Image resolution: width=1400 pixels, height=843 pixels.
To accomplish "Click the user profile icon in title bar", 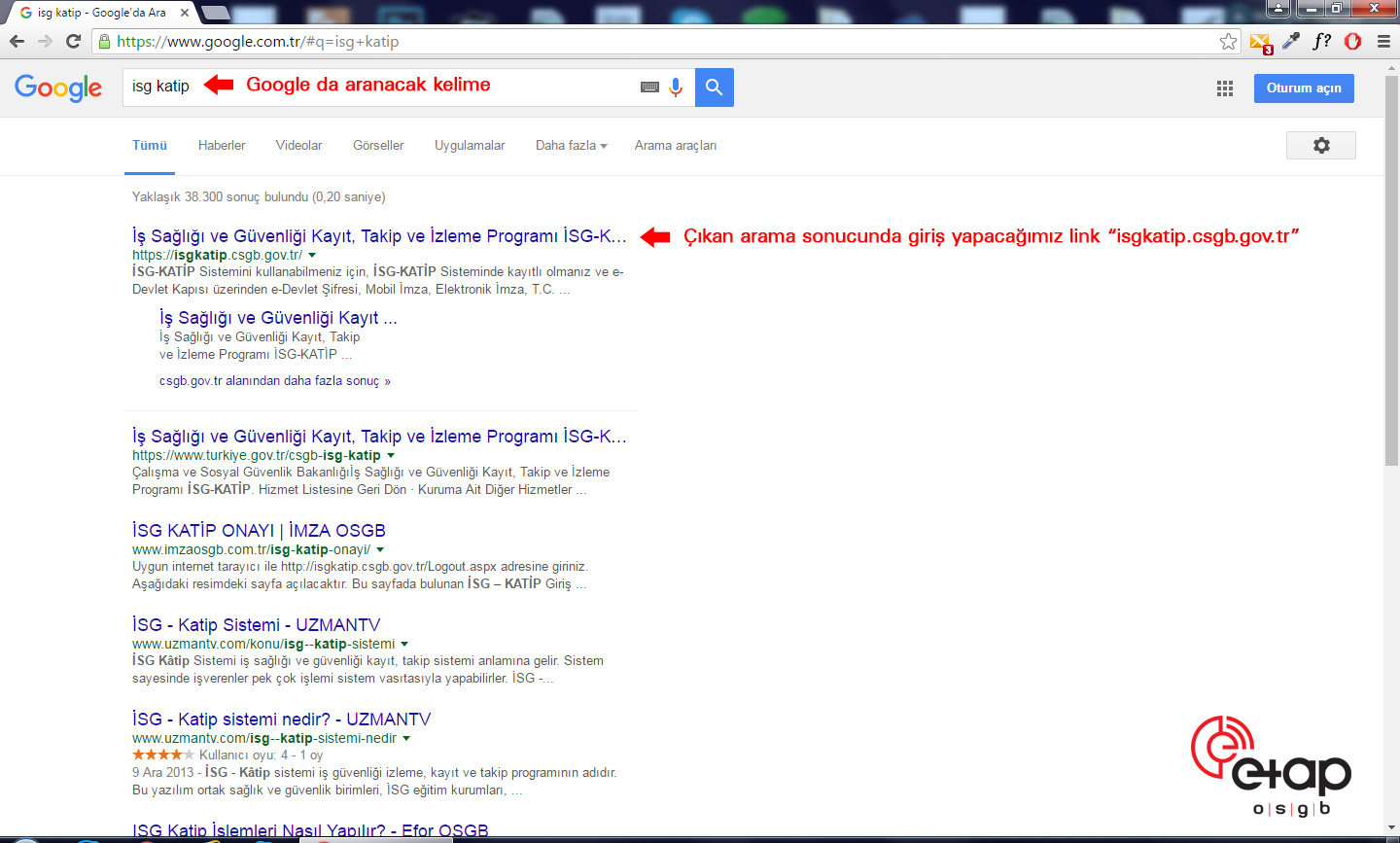I will (x=1278, y=9).
